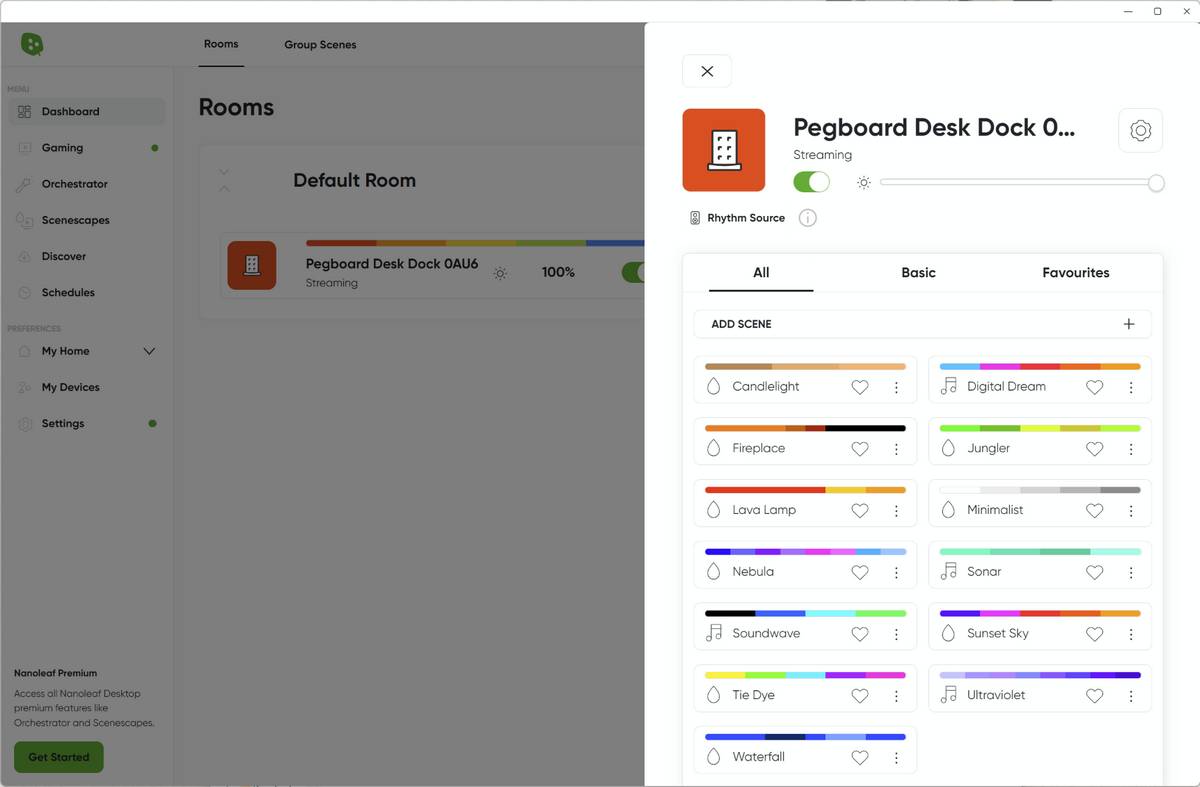Favourite the Fireplace scene heart
Screen dimensions: 1200x787
(860, 449)
